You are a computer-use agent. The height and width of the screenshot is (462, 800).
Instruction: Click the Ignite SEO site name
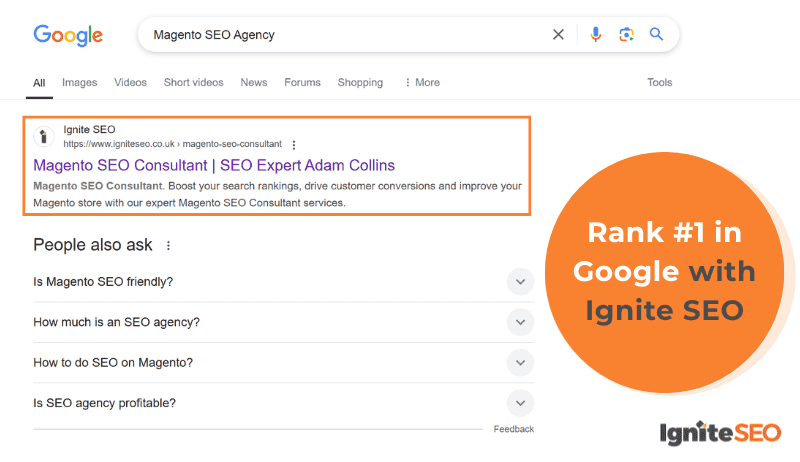pos(89,130)
